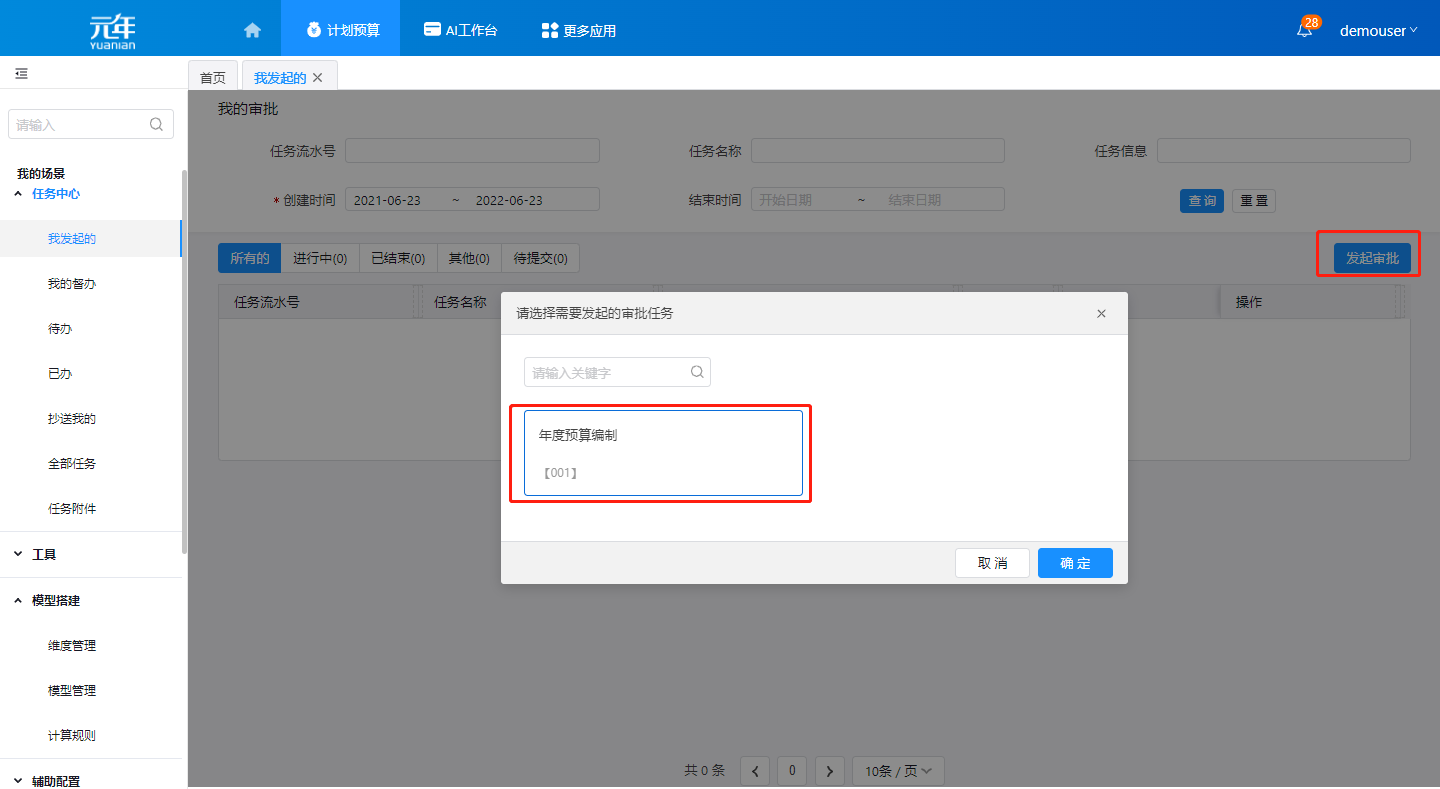Viewport: 1440px width, 789px height.
Task: Open the 更多应用 menu
Action: 578,30
